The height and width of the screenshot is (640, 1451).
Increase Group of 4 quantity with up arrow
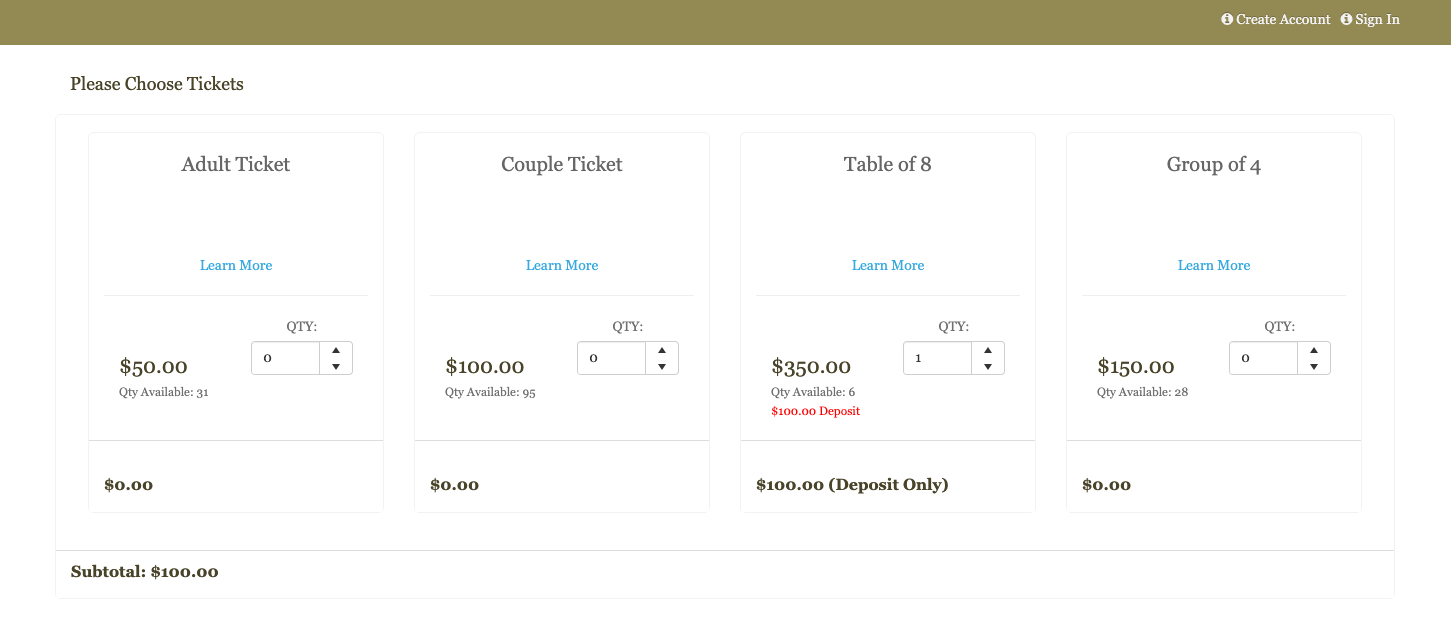click(1314, 351)
